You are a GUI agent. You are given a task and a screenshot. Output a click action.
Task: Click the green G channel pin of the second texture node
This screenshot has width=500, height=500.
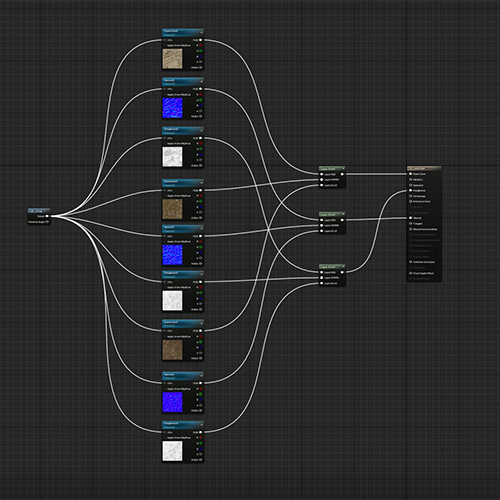pos(201,100)
